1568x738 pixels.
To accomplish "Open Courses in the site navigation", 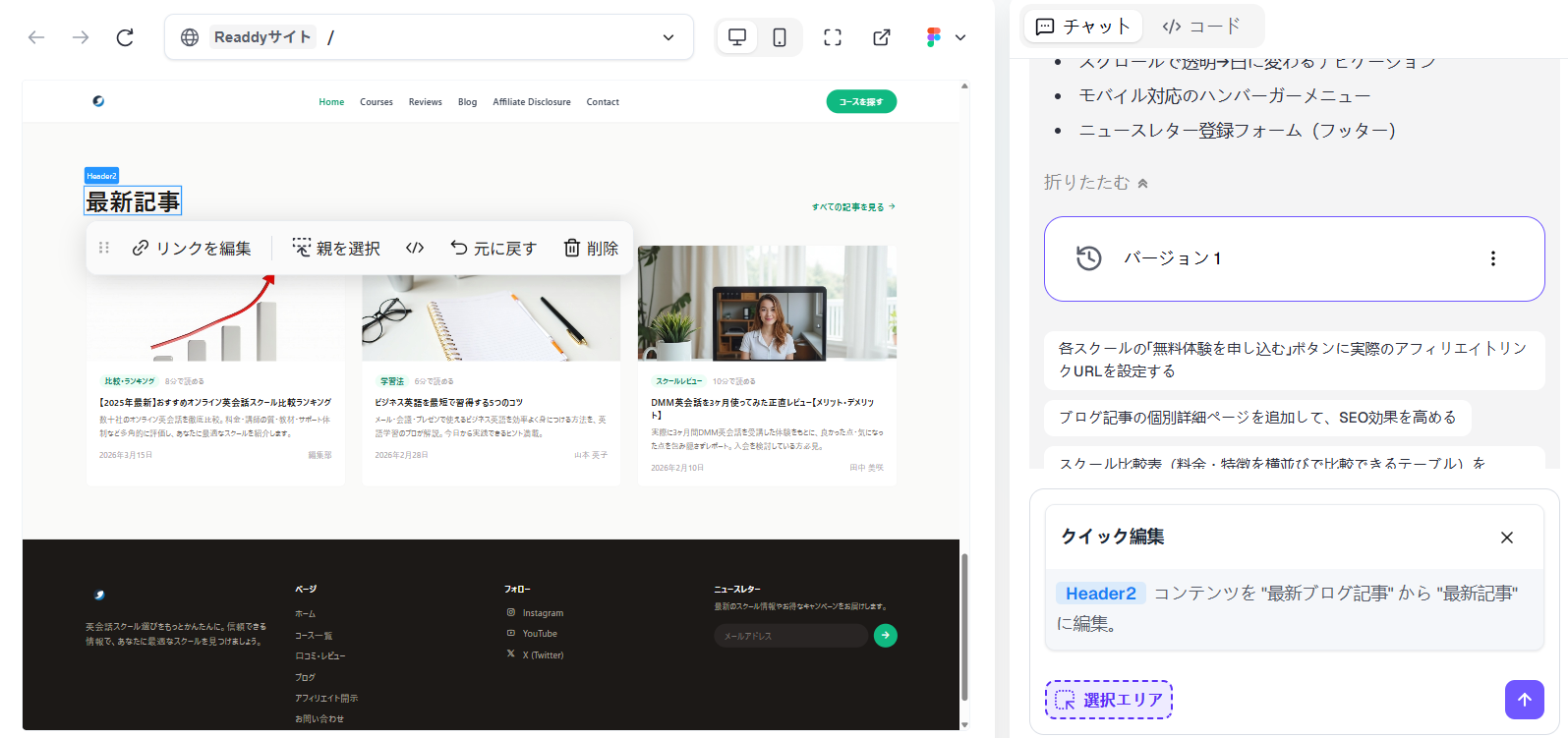I will pos(377,102).
